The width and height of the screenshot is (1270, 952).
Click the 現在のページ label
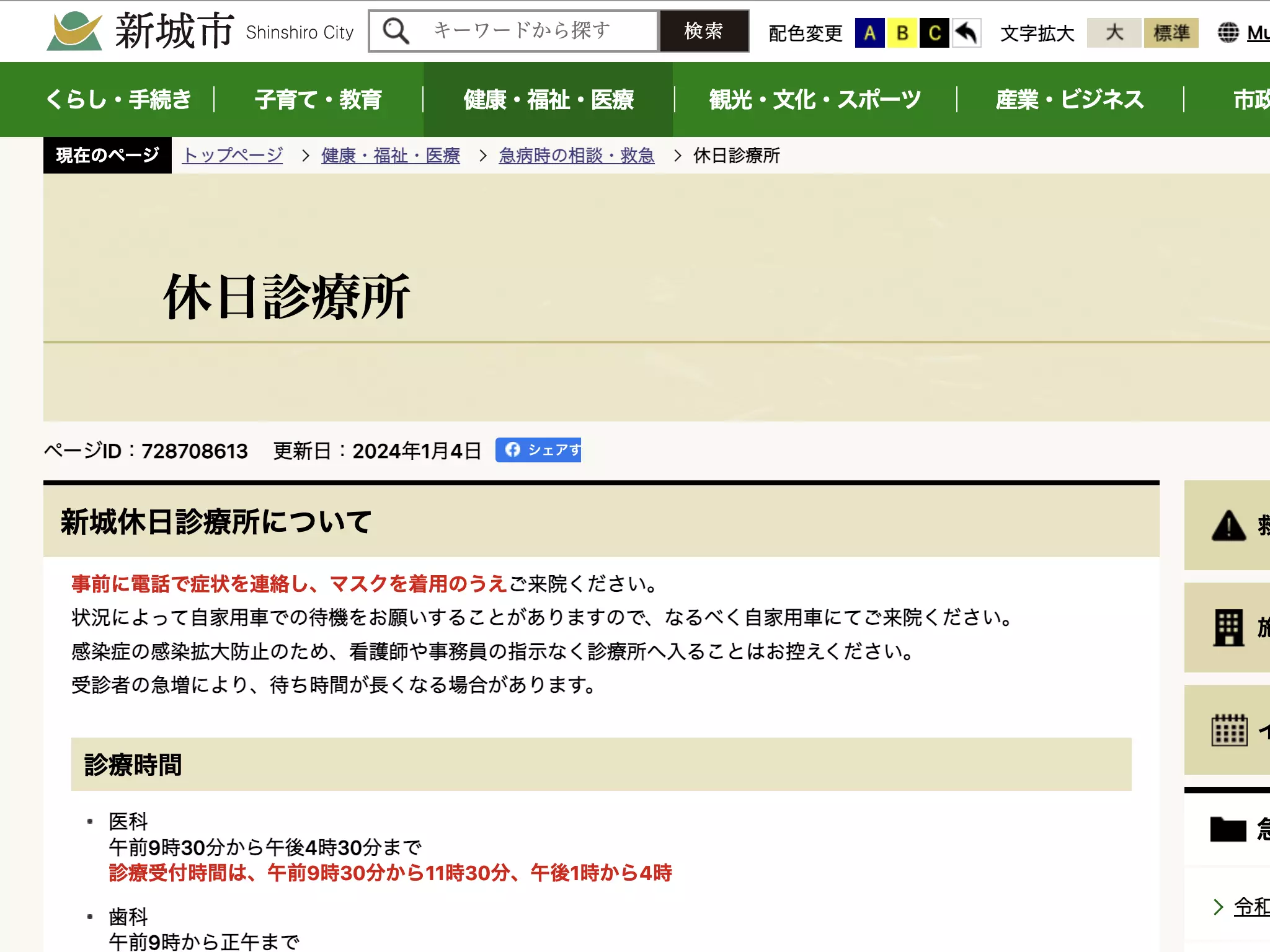107,155
